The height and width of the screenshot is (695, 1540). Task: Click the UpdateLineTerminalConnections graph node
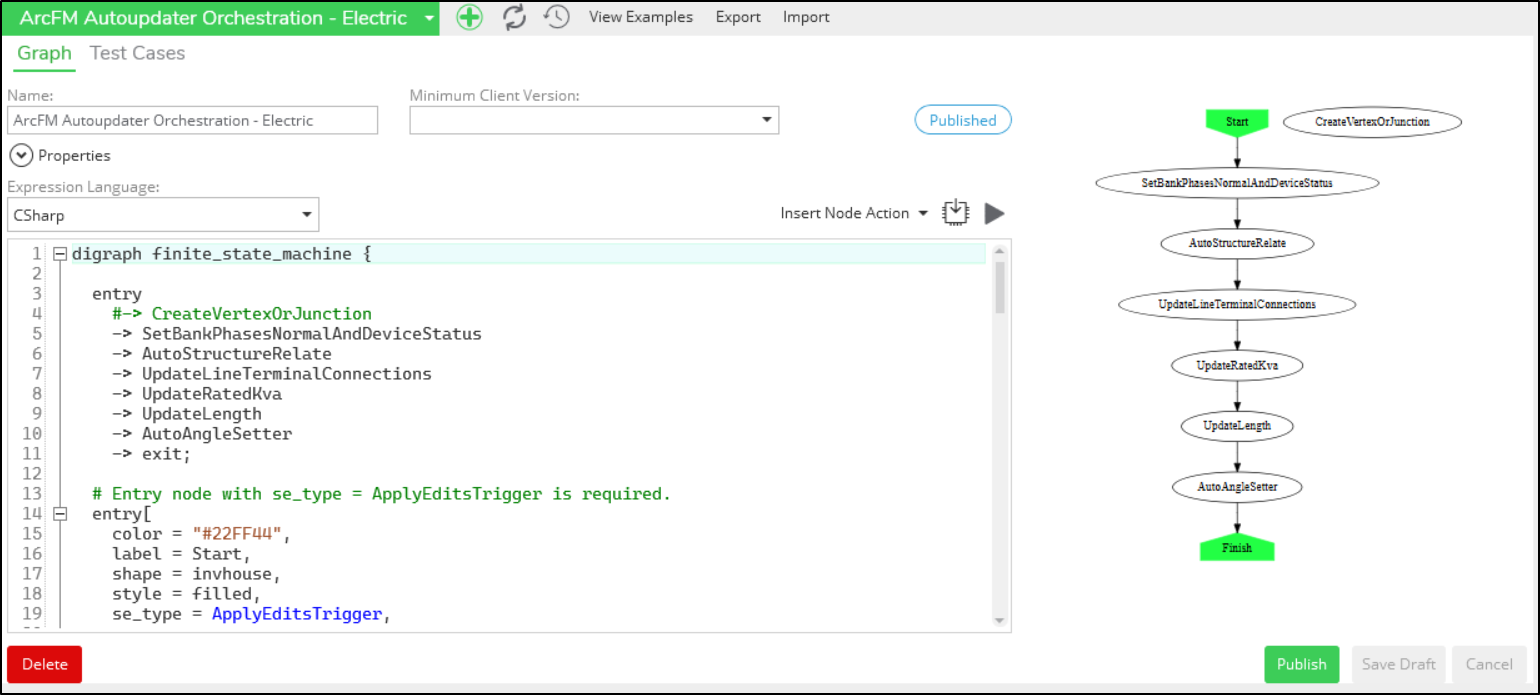coord(1237,303)
